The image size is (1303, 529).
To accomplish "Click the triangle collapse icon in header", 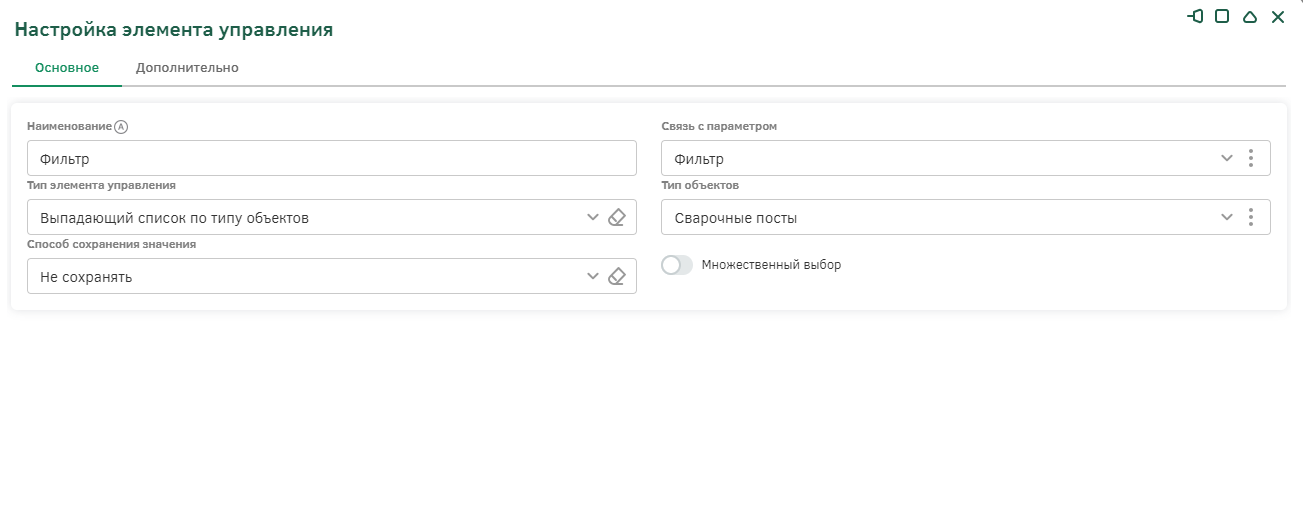I will pos(1249,17).
